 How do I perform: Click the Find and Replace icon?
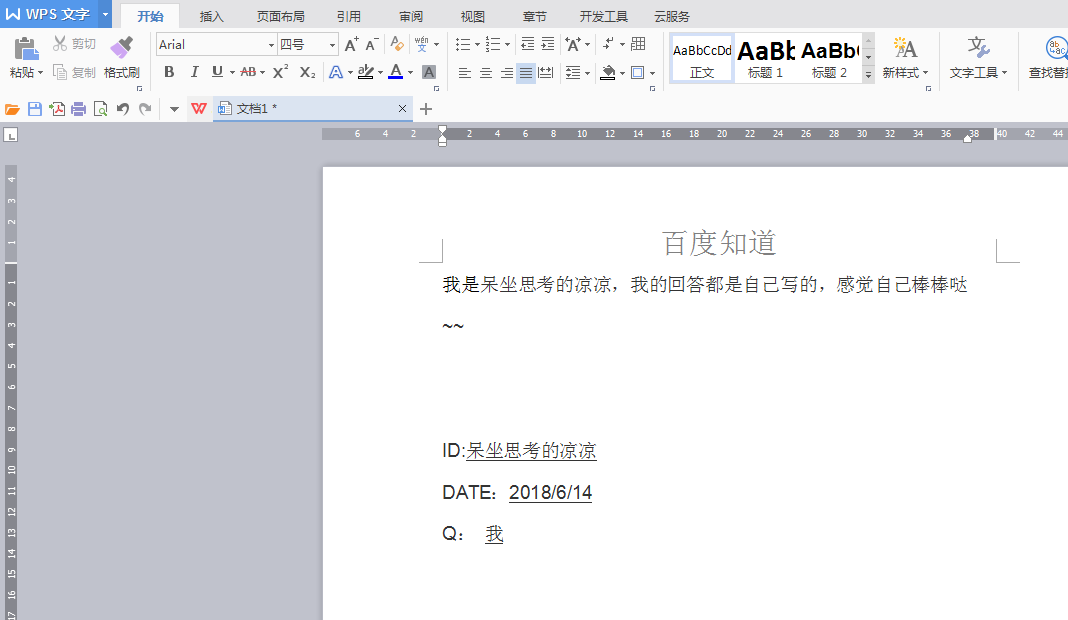tap(1056, 48)
